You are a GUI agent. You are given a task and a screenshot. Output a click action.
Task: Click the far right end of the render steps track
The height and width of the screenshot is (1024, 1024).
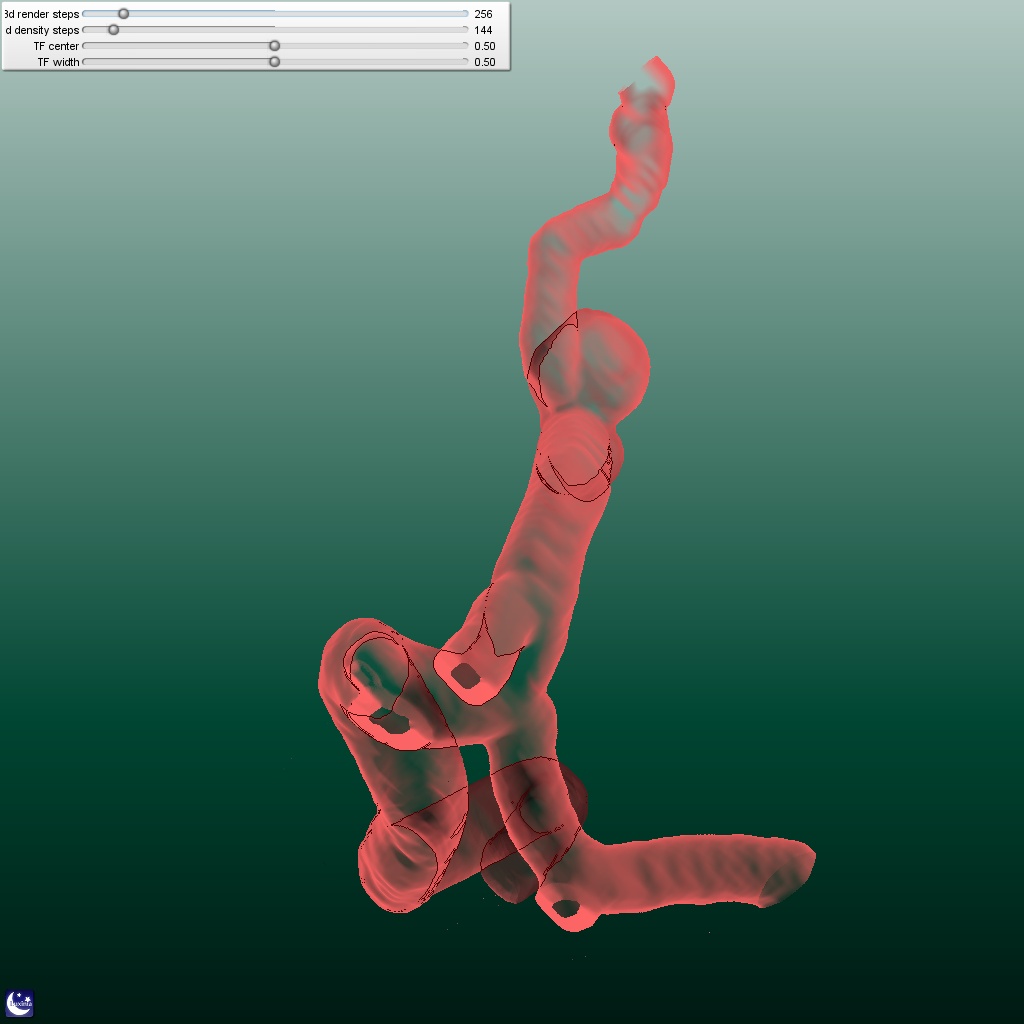pos(465,14)
